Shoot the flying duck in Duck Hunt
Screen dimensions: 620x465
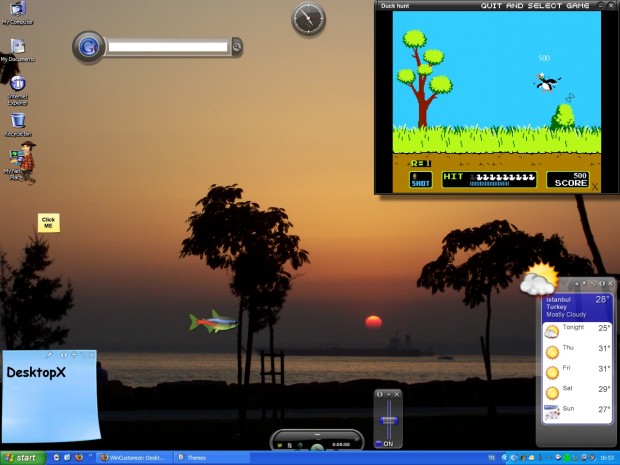[545, 84]
